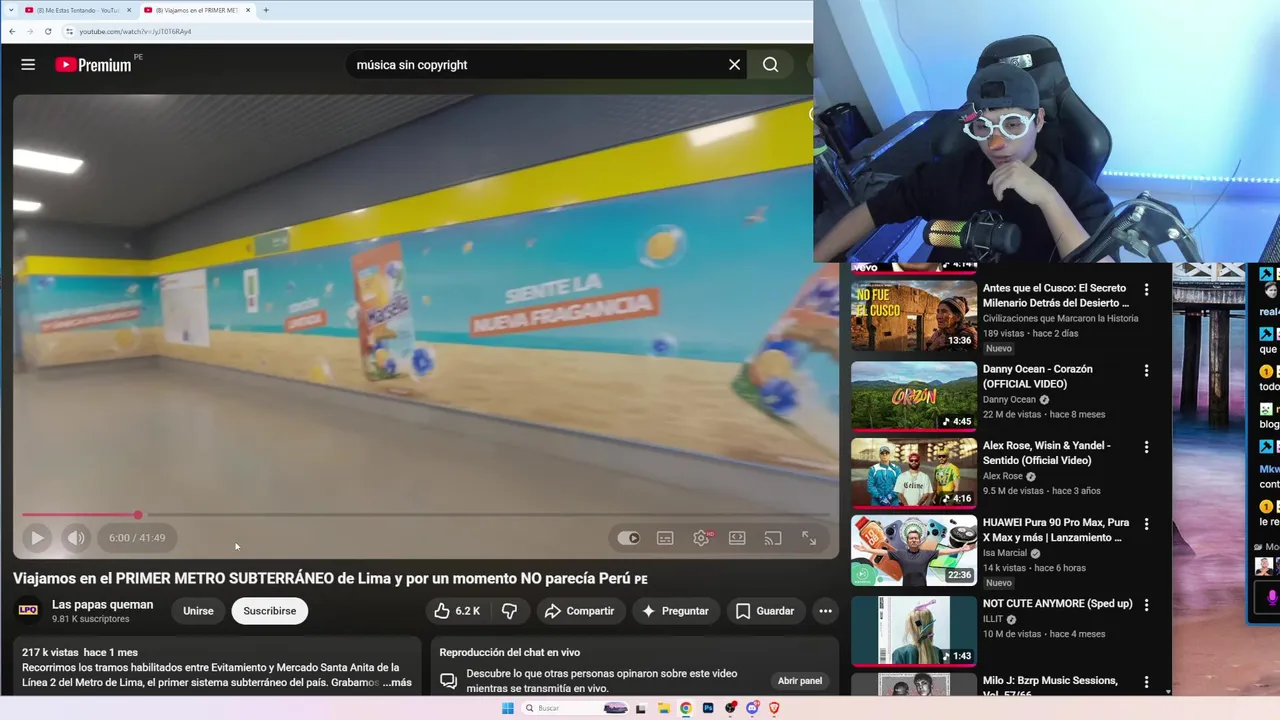The height and width of the screenshot is (720, 1280).
Task: Open 'Milo J: Bzrp Music Sessions' video title
Action: point(1050,685)
